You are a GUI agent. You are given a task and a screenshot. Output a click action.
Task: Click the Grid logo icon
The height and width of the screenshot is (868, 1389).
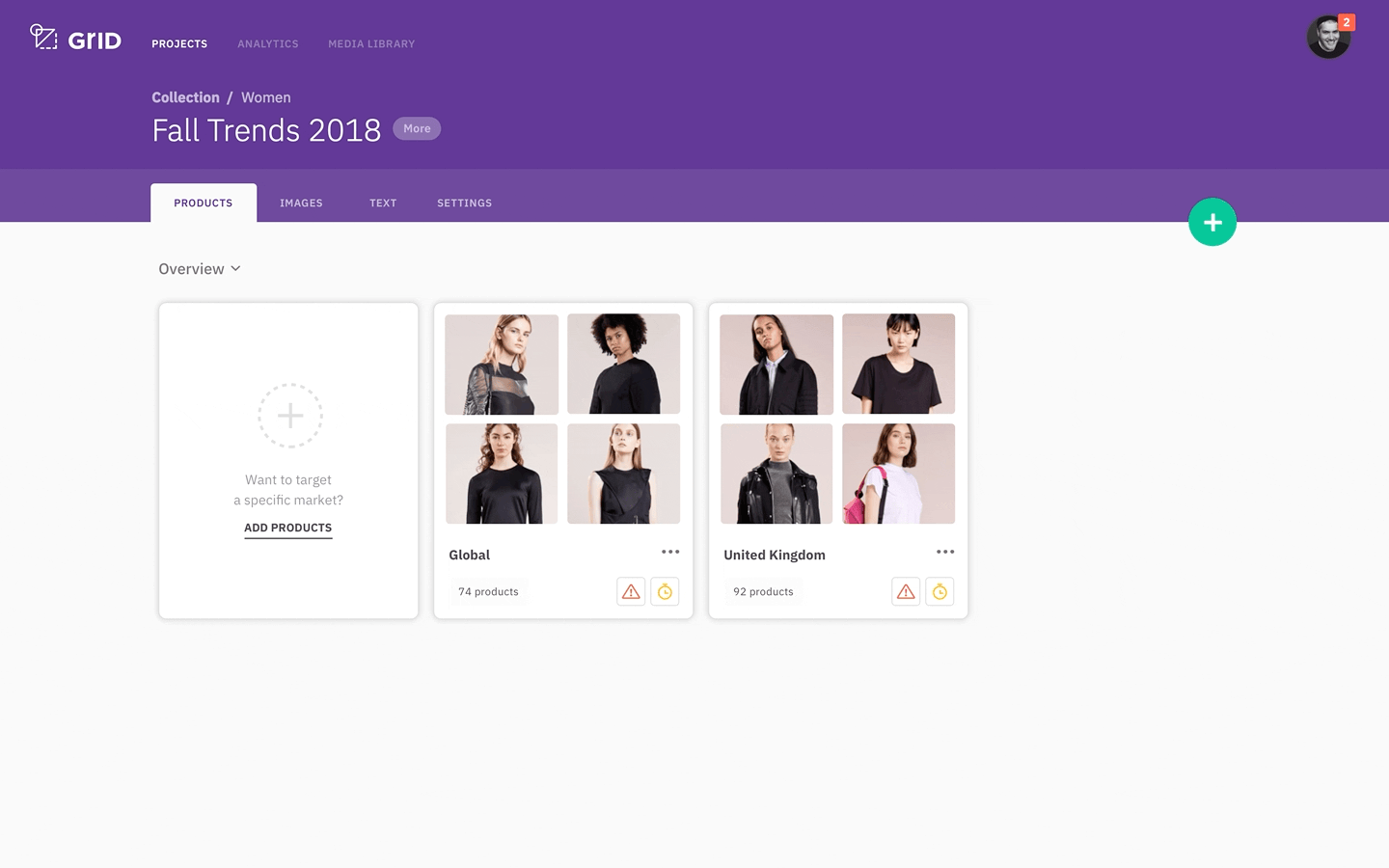pyautogui.click(x=44, y=38)
